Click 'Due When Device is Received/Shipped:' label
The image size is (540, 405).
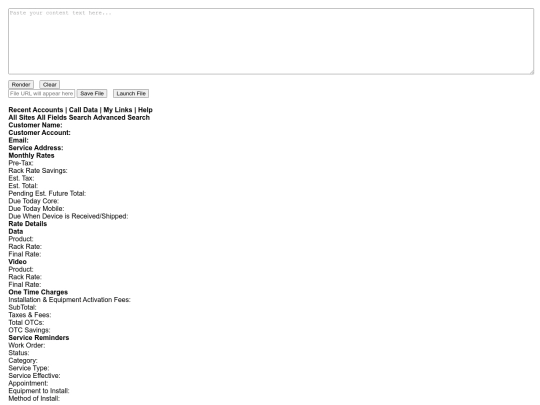click(x=68, y=216)
